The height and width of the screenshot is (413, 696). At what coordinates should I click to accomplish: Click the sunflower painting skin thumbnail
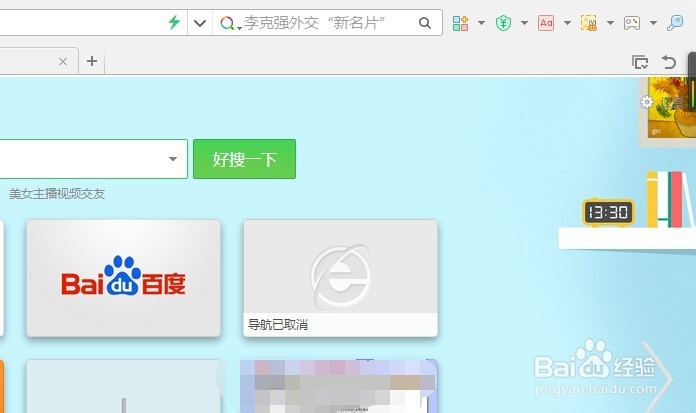click(x=667, y=110)
